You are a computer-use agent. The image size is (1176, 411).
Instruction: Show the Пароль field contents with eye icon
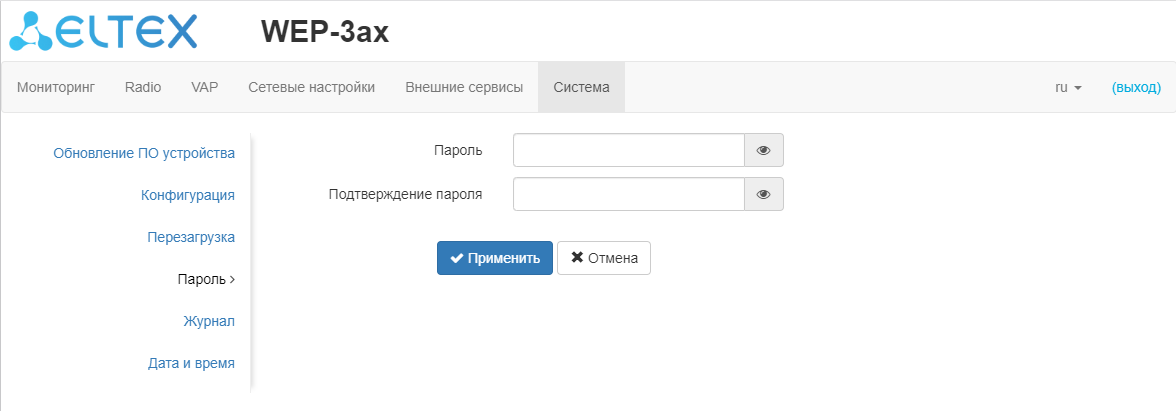coord(764,150)
